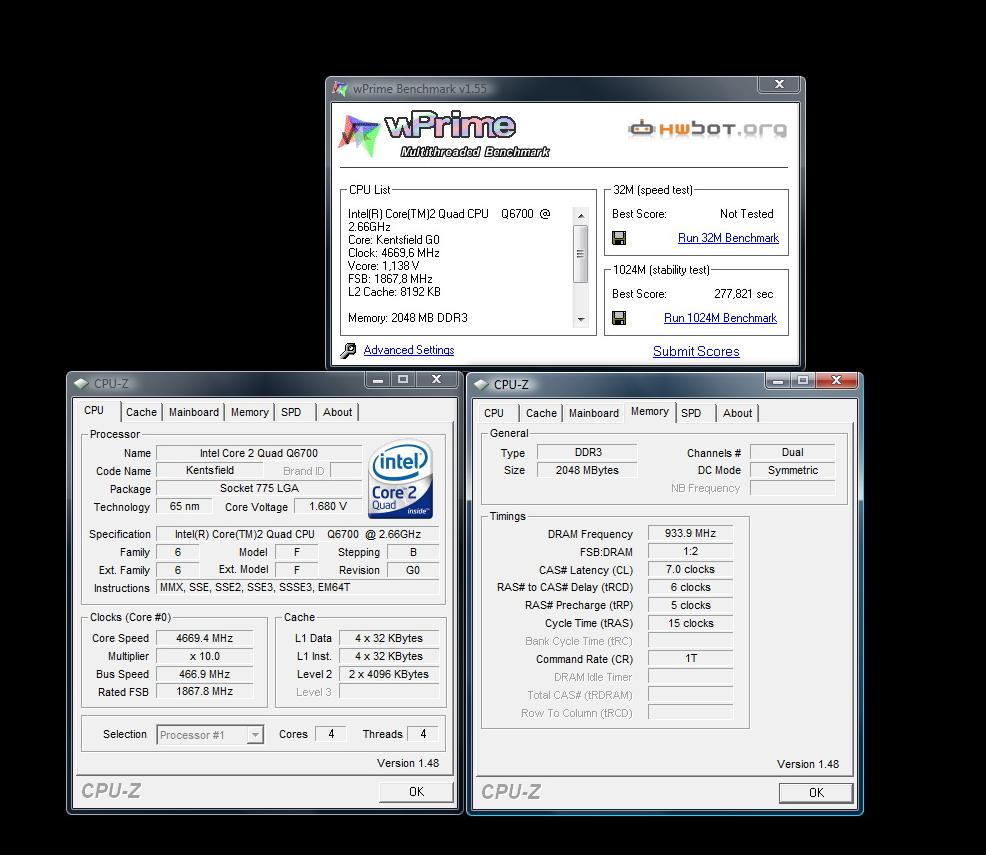Open About tab in right CPU-Z window

738,414
